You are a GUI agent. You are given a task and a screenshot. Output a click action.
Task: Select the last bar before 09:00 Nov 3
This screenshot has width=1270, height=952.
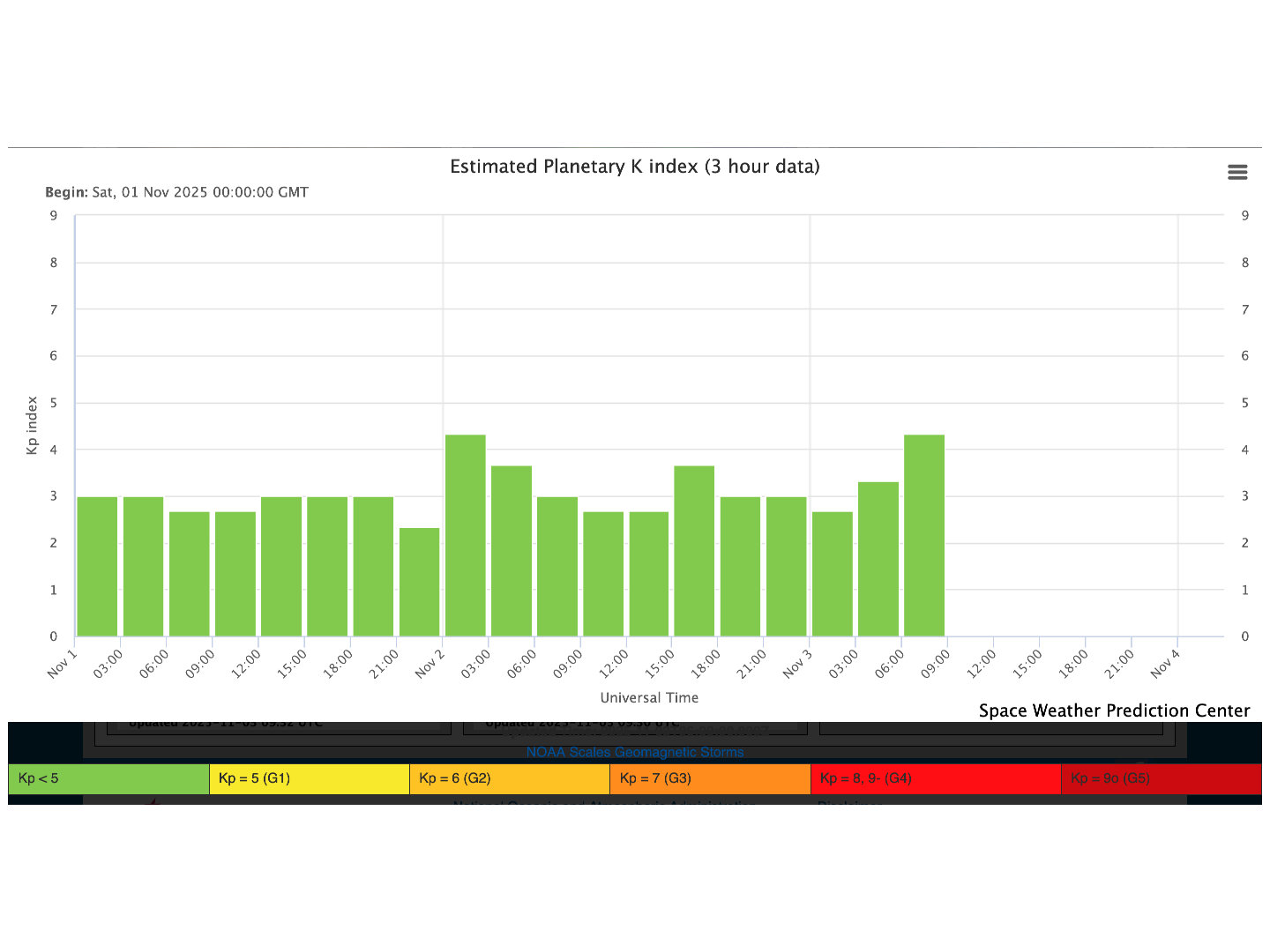[924, 535]
